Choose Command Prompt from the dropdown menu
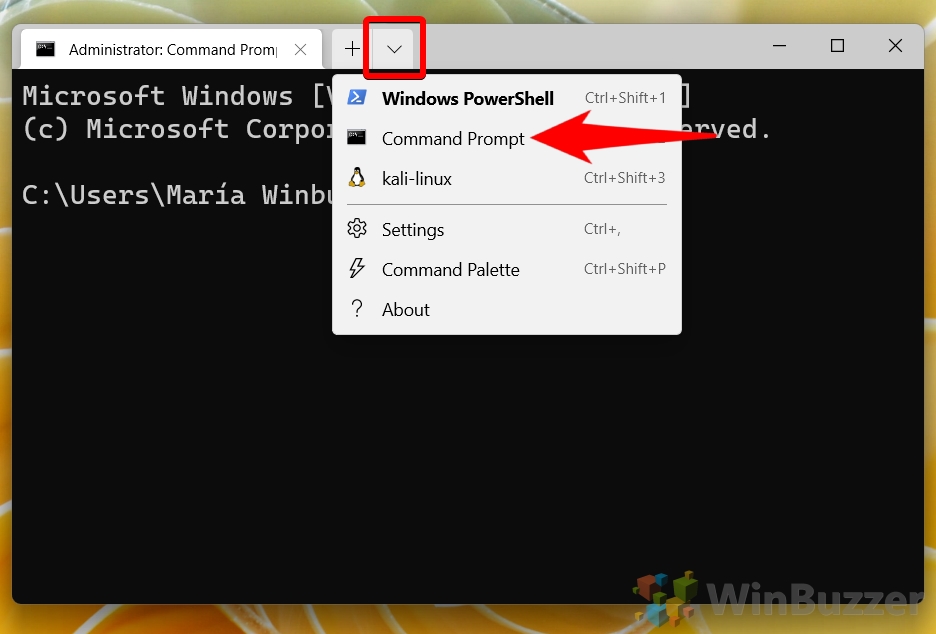Screen dimensions: 936x634 [x=452, y=138]
